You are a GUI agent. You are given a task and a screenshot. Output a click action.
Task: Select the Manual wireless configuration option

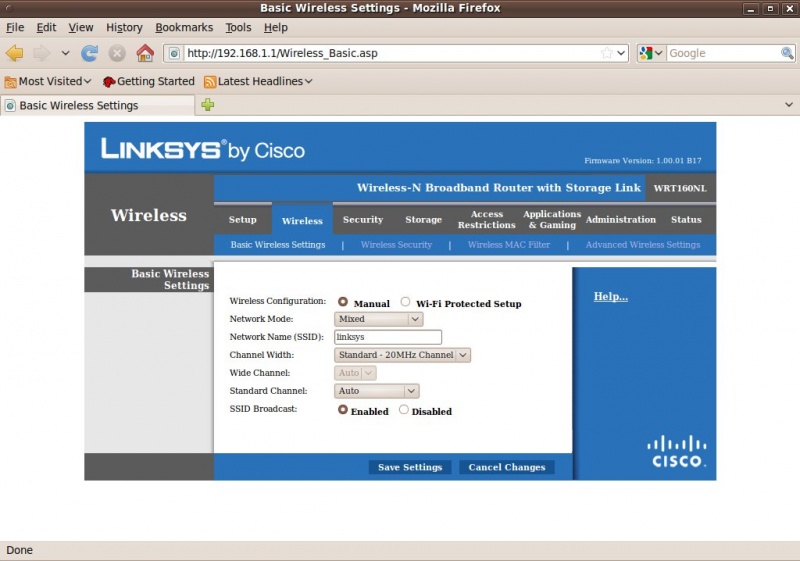(x=343, y=302)
